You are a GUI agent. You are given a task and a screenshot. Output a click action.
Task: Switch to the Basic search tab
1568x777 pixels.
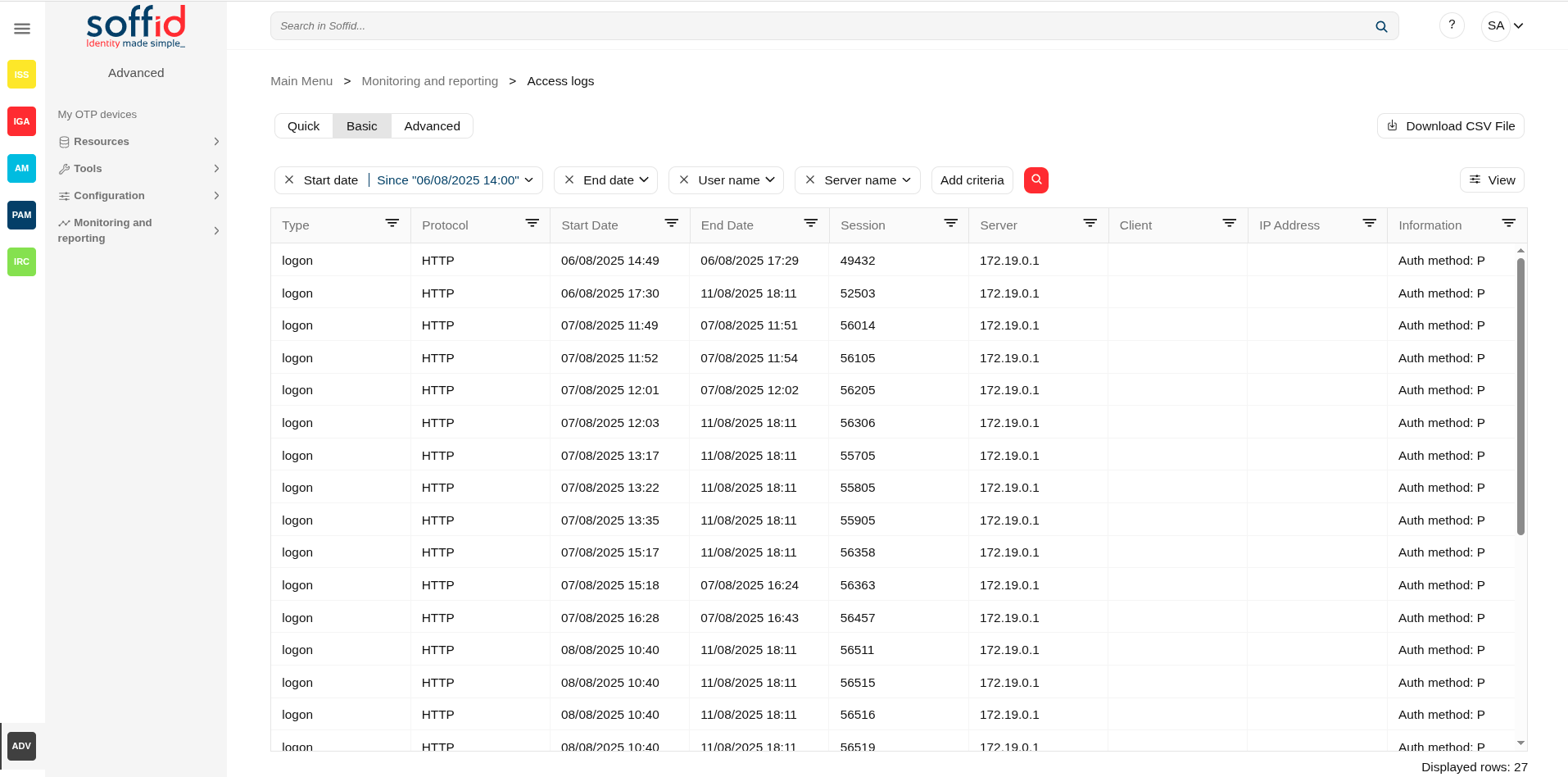tap(362, 126)
